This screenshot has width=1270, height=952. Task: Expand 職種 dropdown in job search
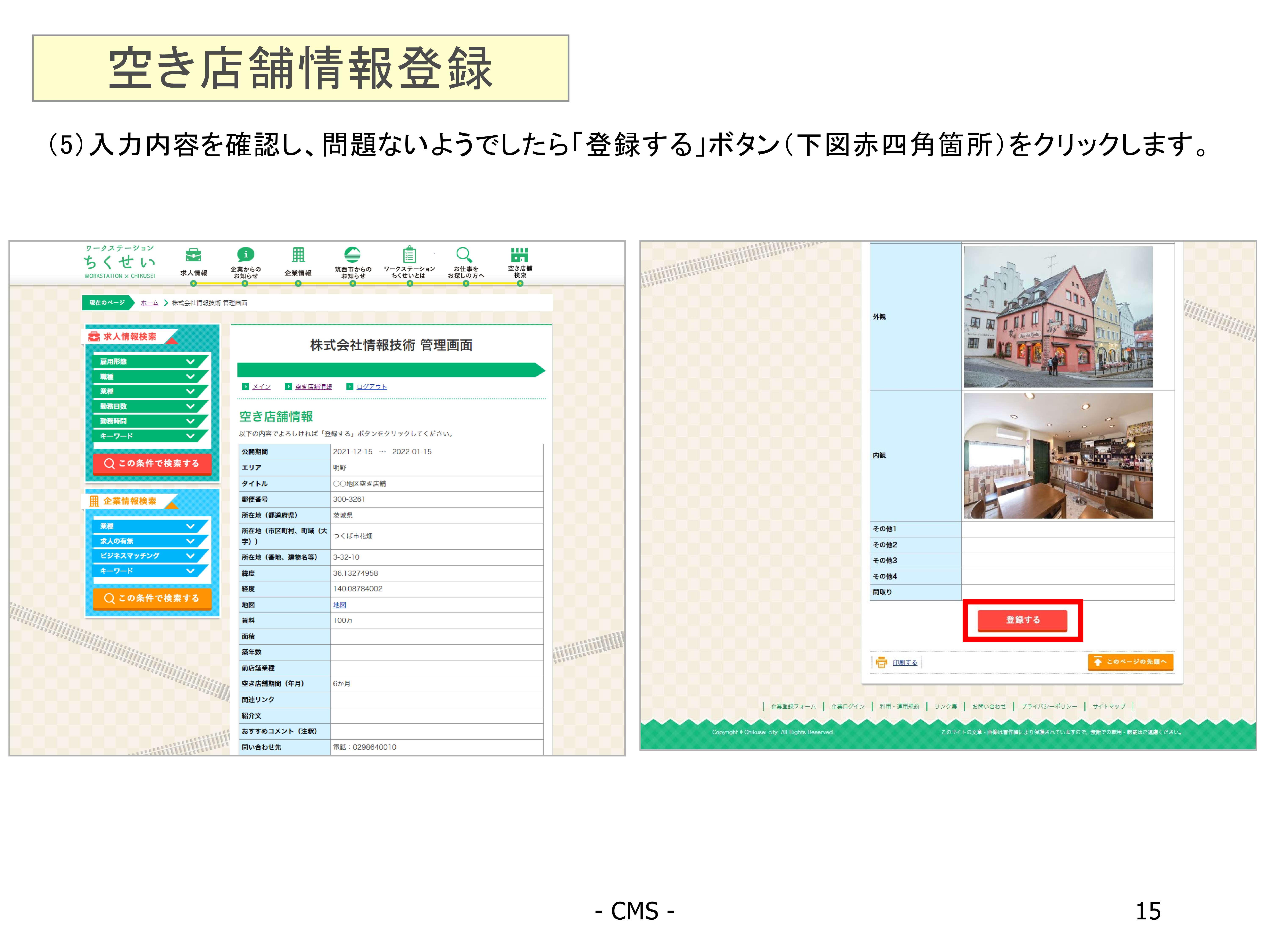[x=150, y=376]
